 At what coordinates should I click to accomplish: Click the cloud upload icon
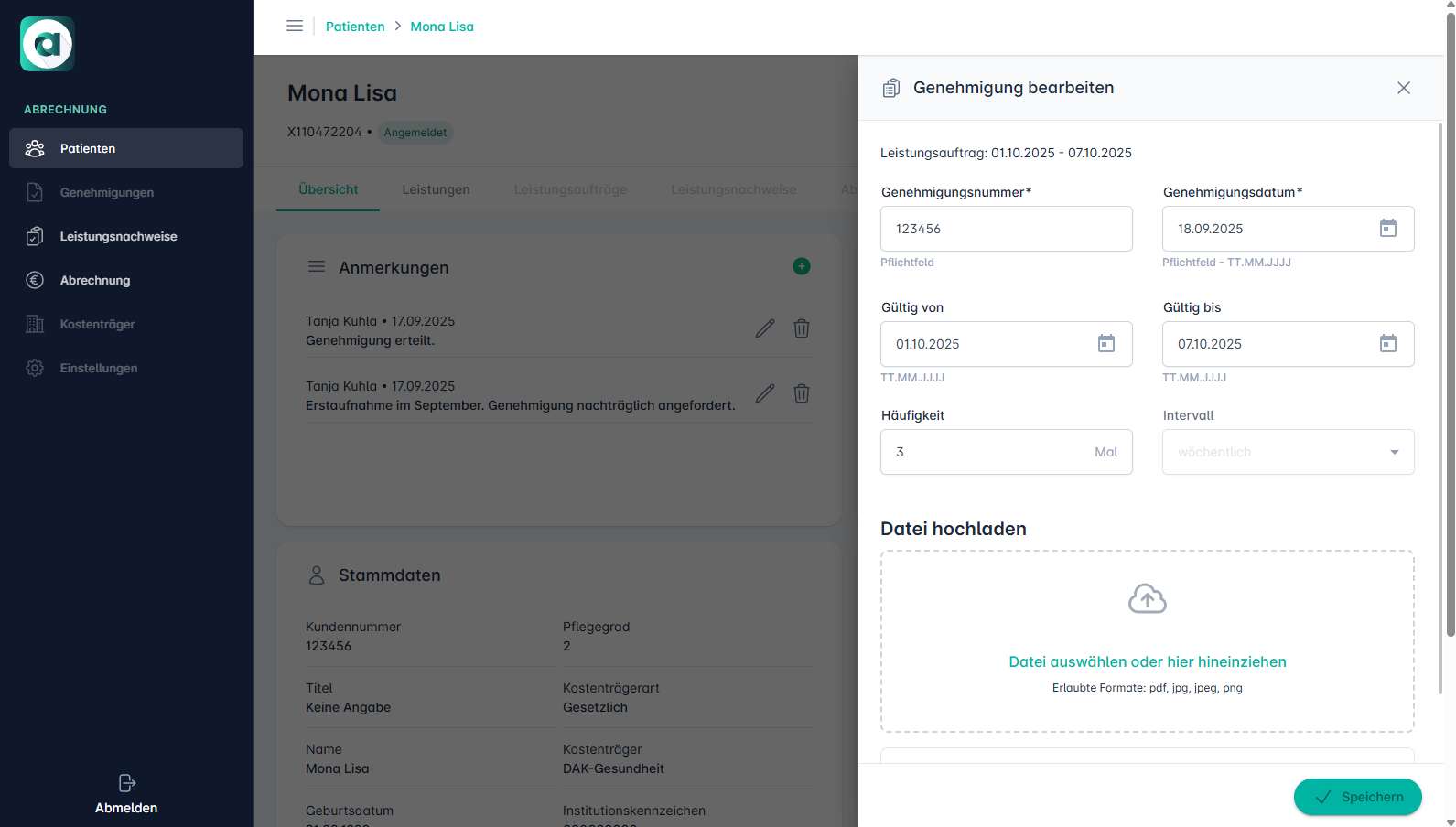coord(1147,599)
